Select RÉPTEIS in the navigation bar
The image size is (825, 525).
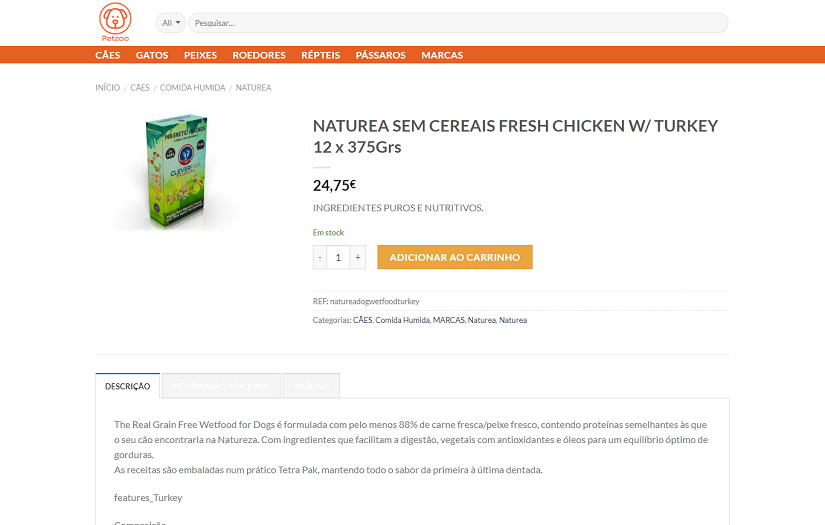320,55
